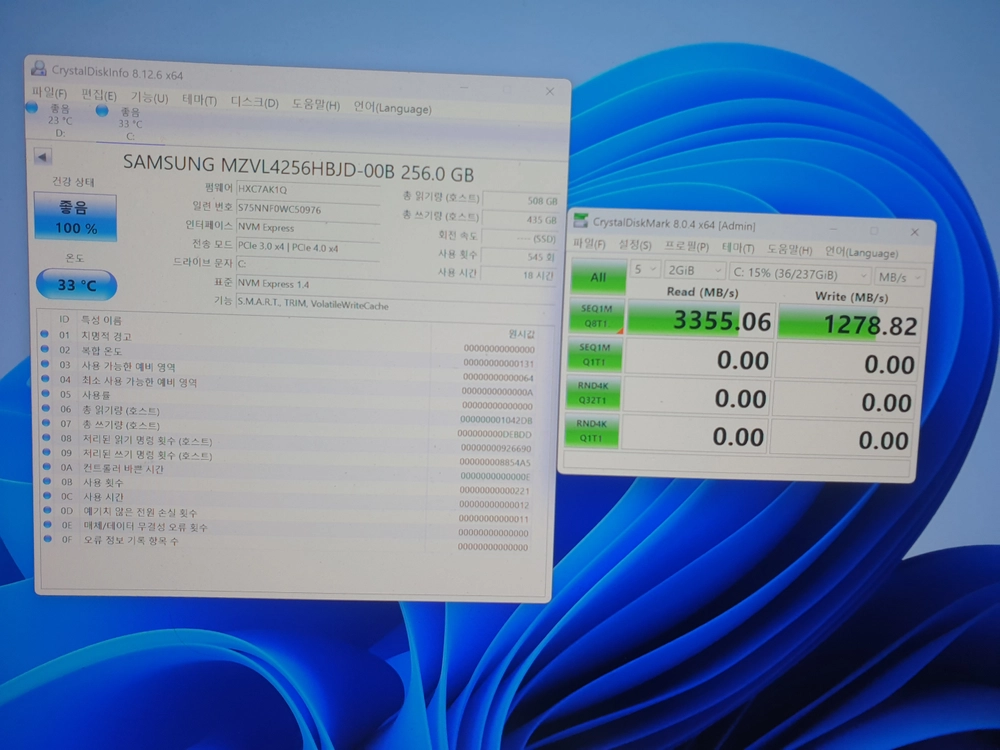This screenshot has height=750, width=1000.
Task: Click the power on hours value 18 시간
Action: click(x=518, y=275)
